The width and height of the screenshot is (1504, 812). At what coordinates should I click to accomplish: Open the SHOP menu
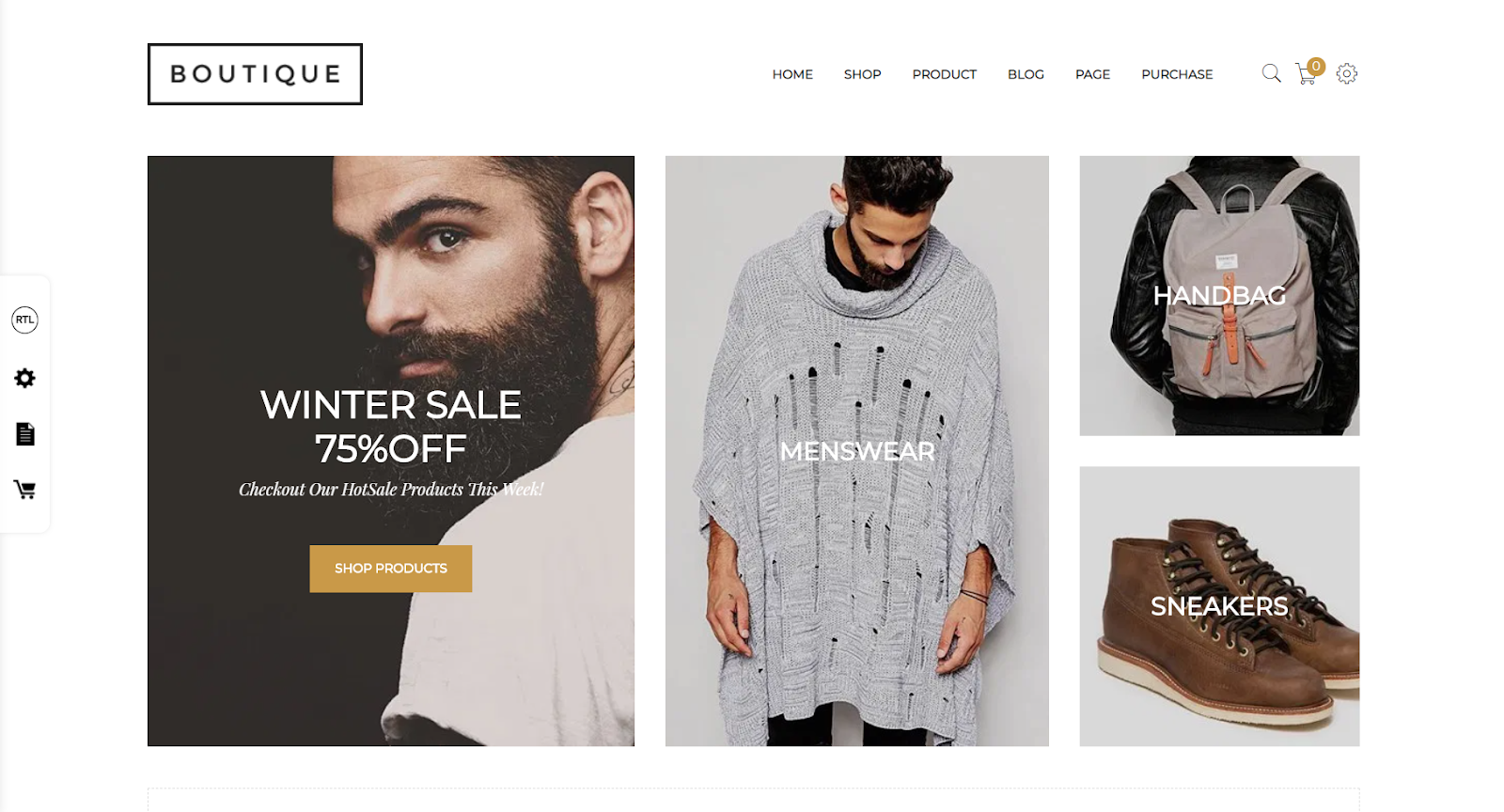(862, 74)
